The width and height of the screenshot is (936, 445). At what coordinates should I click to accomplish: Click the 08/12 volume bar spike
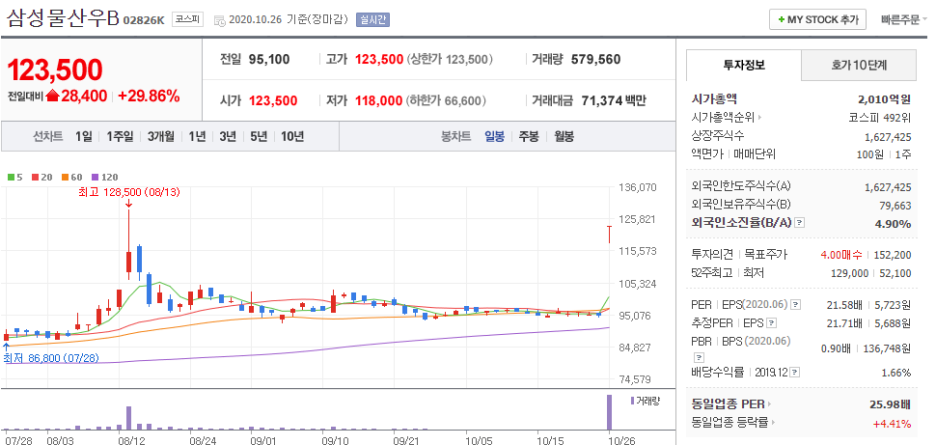[128, 418]
